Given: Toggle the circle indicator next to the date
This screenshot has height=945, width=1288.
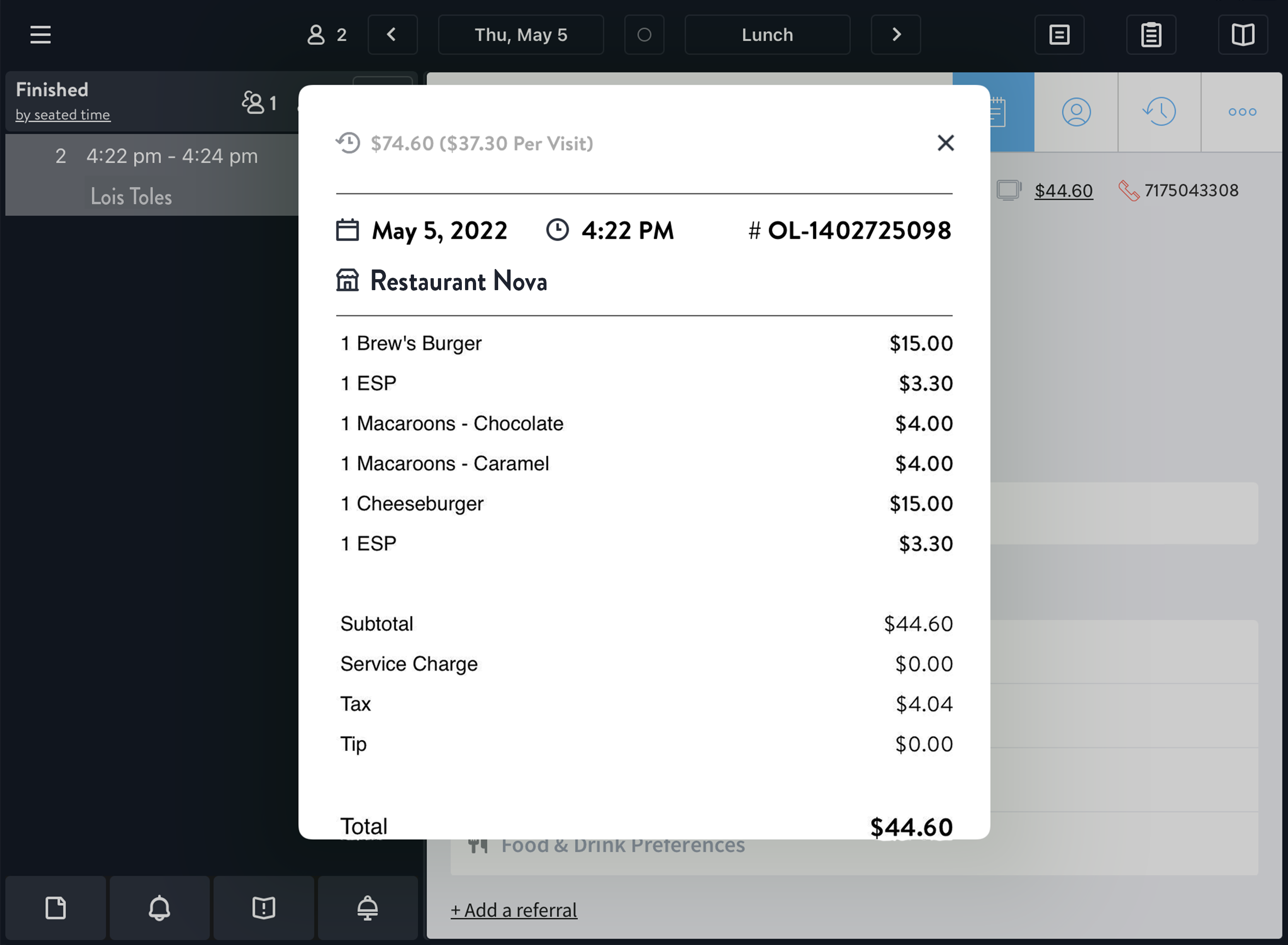Looking at the screenshot, I should [644, 35].
